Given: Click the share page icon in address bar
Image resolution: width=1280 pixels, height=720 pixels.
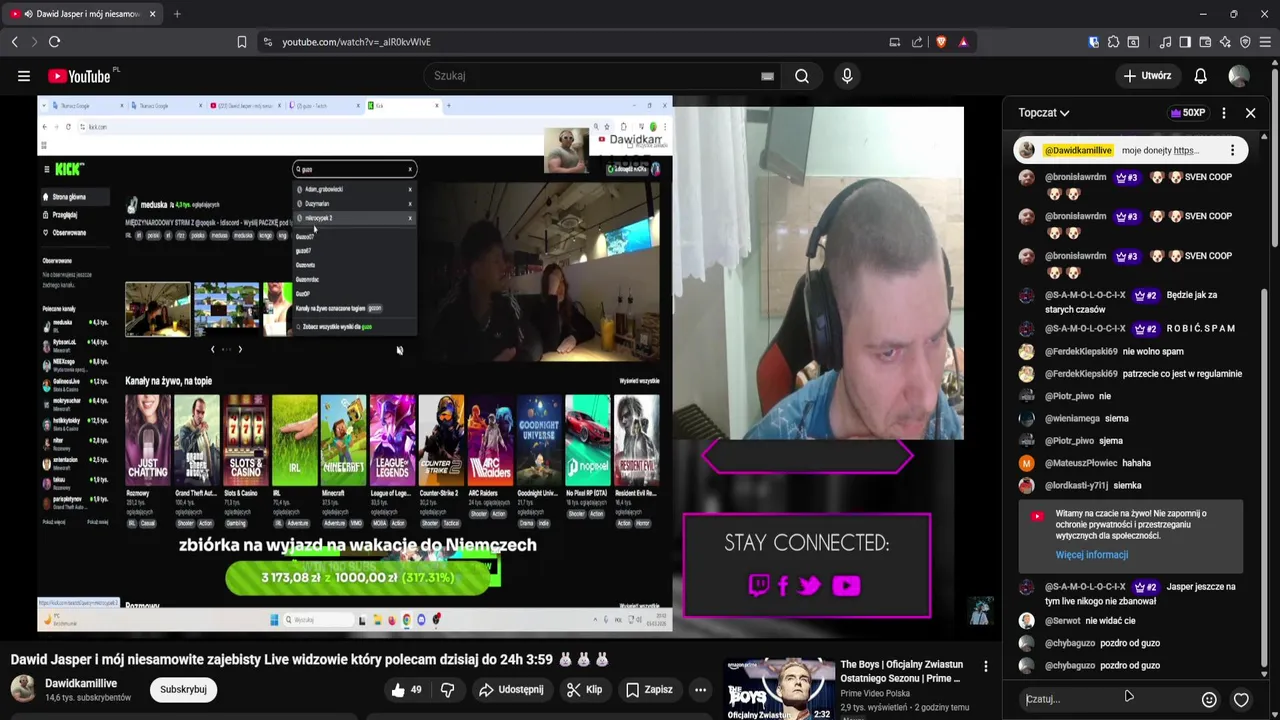Looking at the screenshot, I should (x=917, y=42).
